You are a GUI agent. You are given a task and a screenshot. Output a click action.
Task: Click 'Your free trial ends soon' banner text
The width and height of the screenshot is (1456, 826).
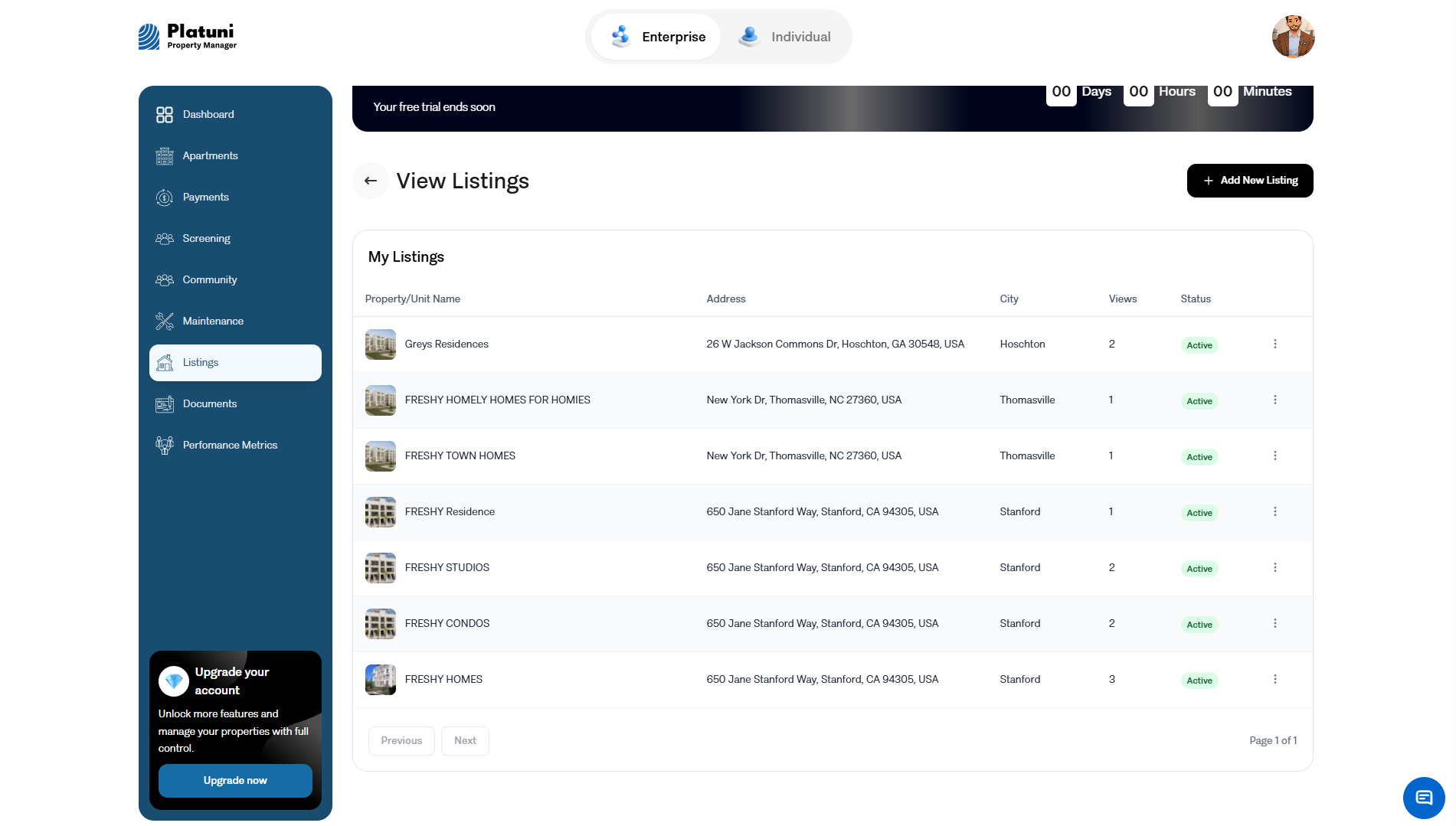point(434,107)
